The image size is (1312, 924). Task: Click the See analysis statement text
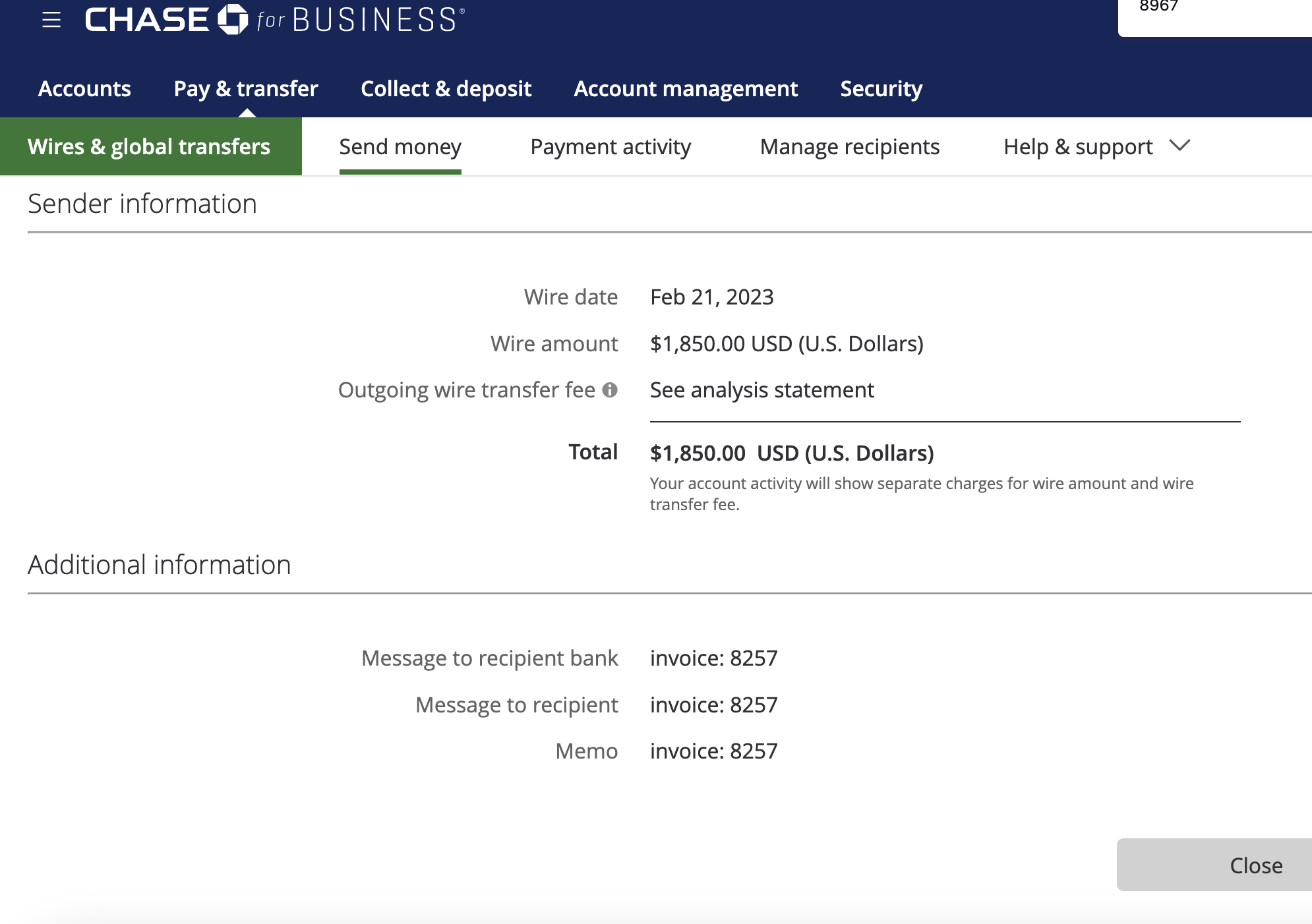point(762,390)
